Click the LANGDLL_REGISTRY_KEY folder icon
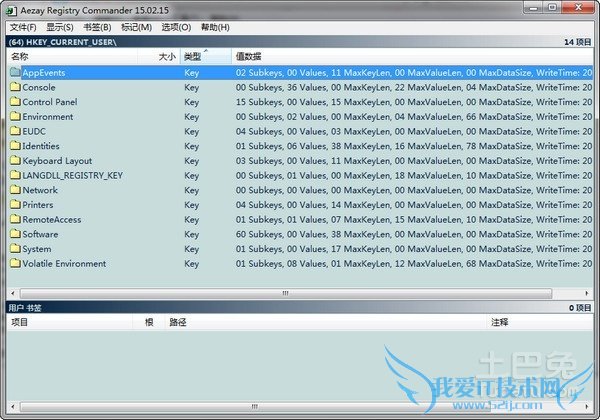The image size is (600, 420). (x=15, y=175)
